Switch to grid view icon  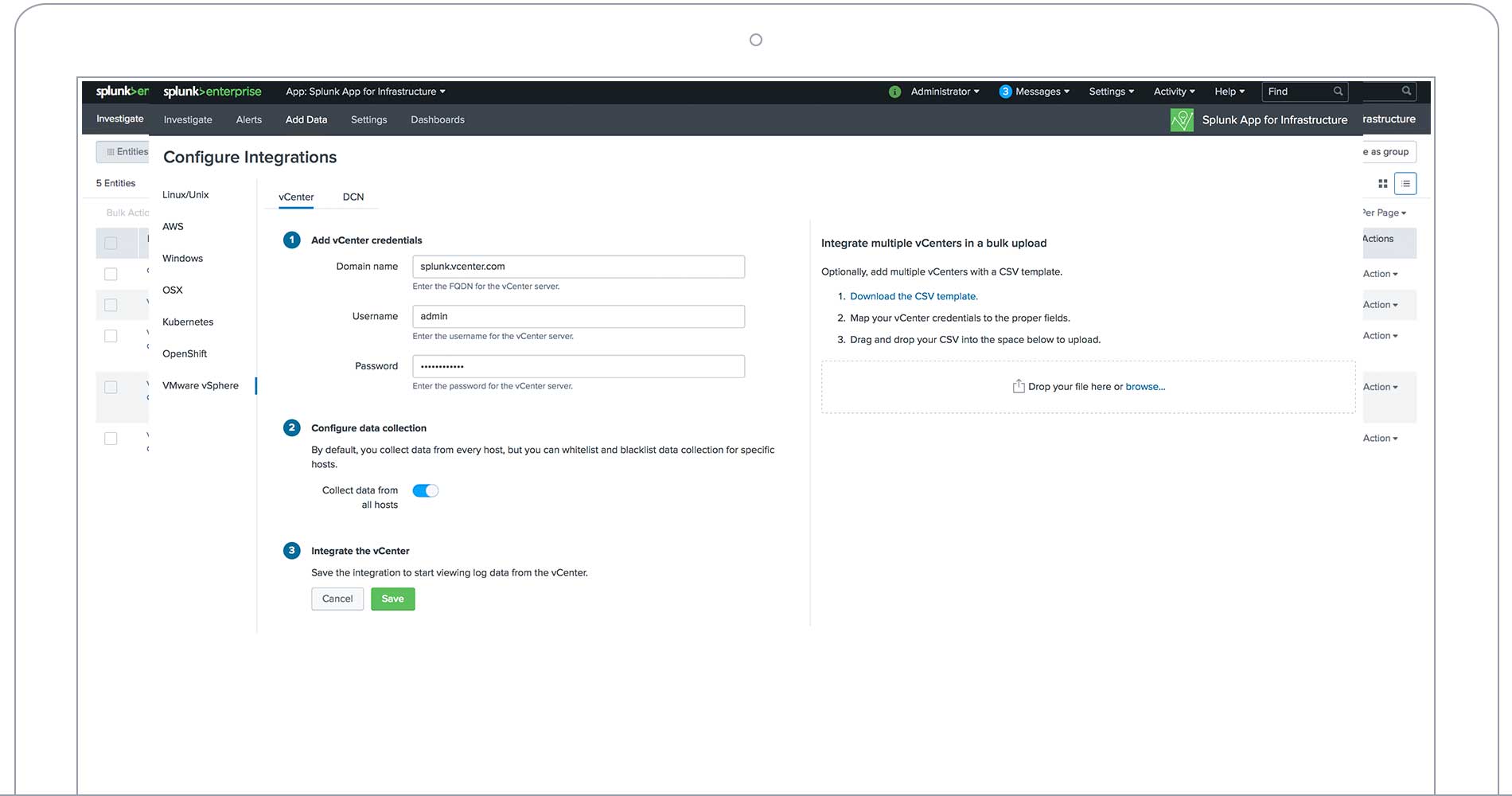(1383, 184)
